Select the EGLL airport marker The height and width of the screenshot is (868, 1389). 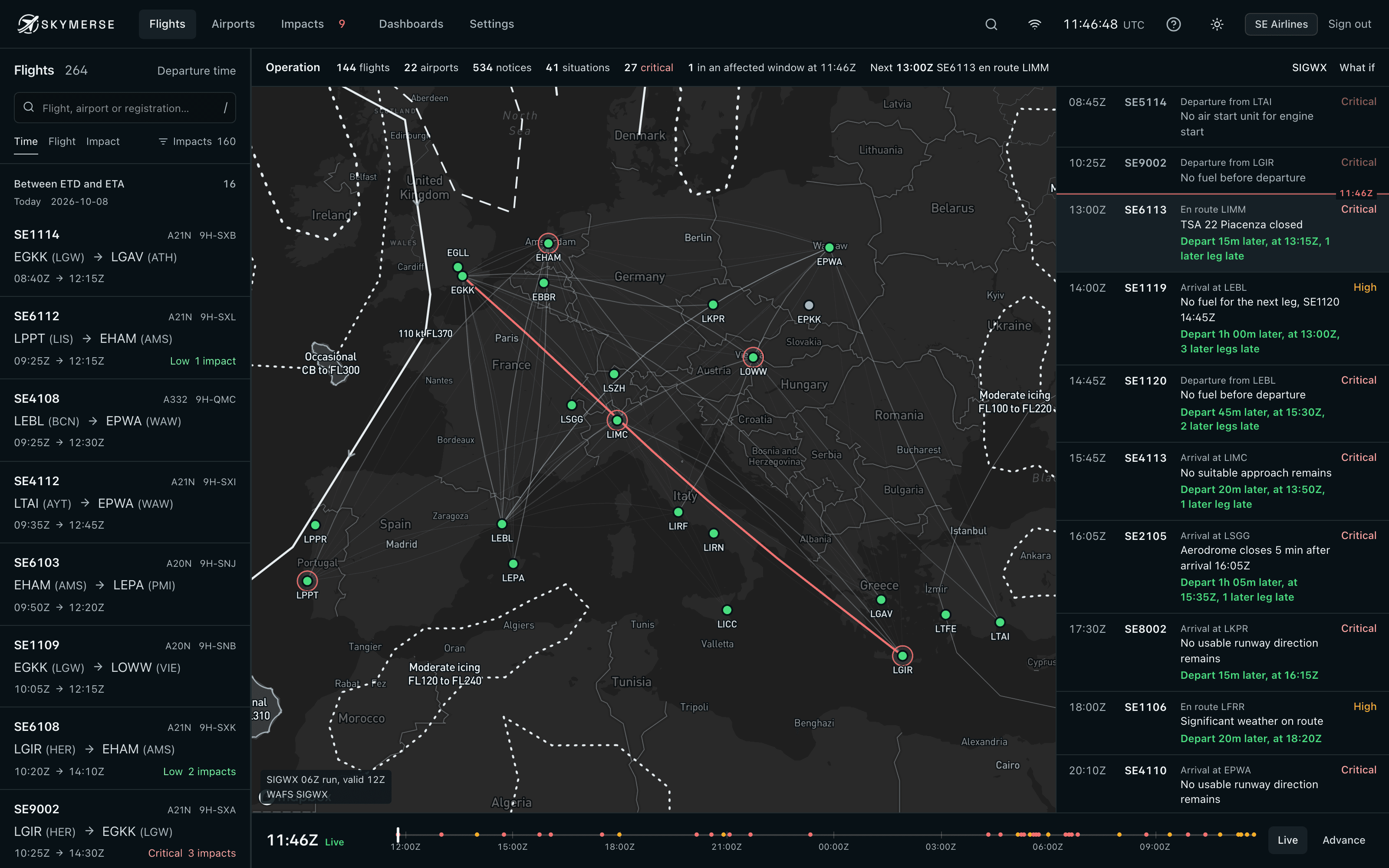tap(458, 267)
